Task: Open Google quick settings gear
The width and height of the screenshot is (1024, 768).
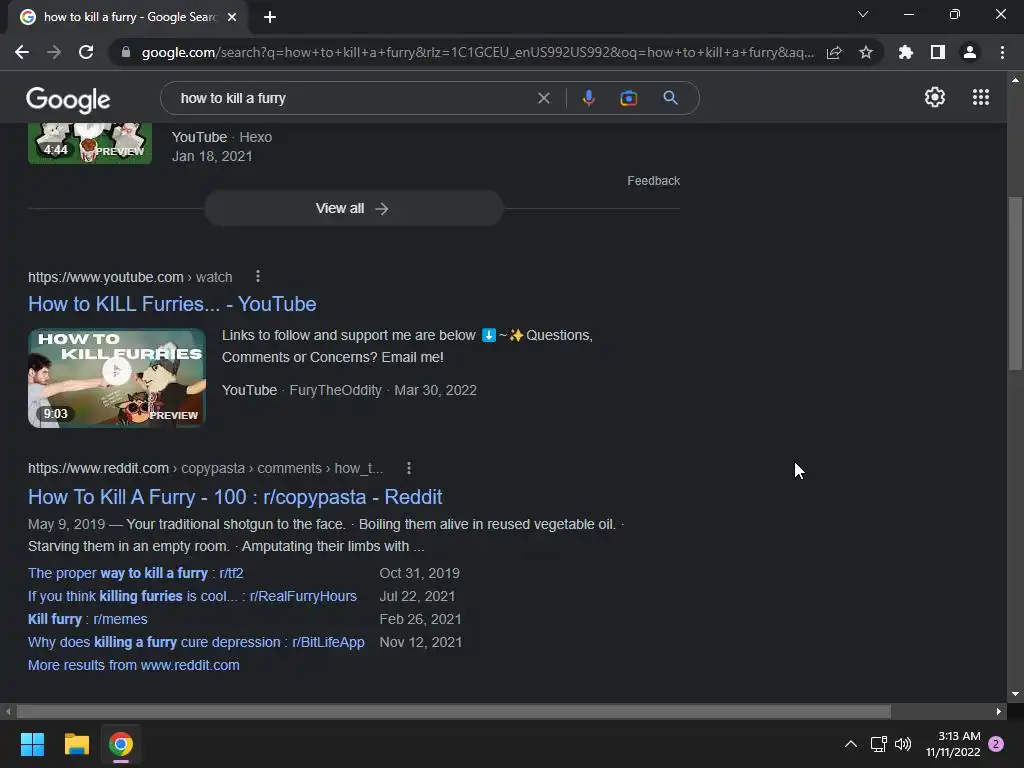Action: pyautogui.click(x=935, y=97)
